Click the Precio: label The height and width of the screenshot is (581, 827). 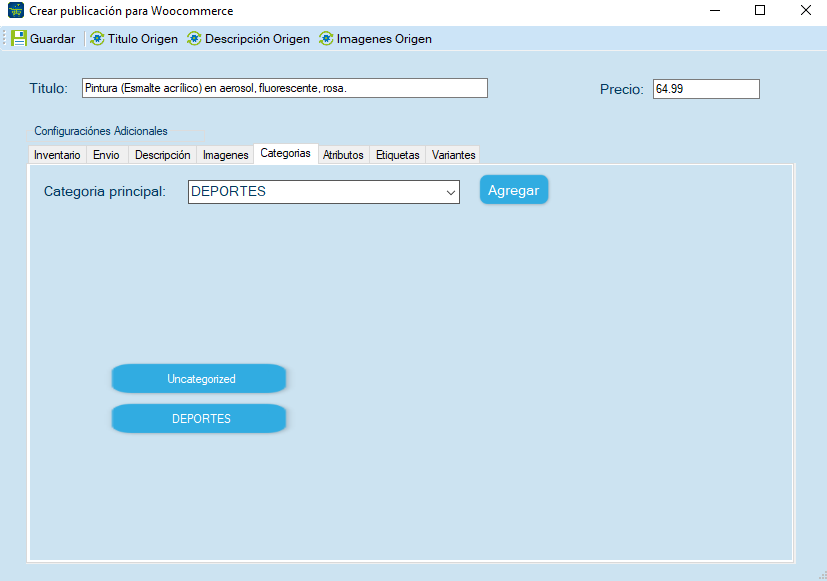coord(622,90)
